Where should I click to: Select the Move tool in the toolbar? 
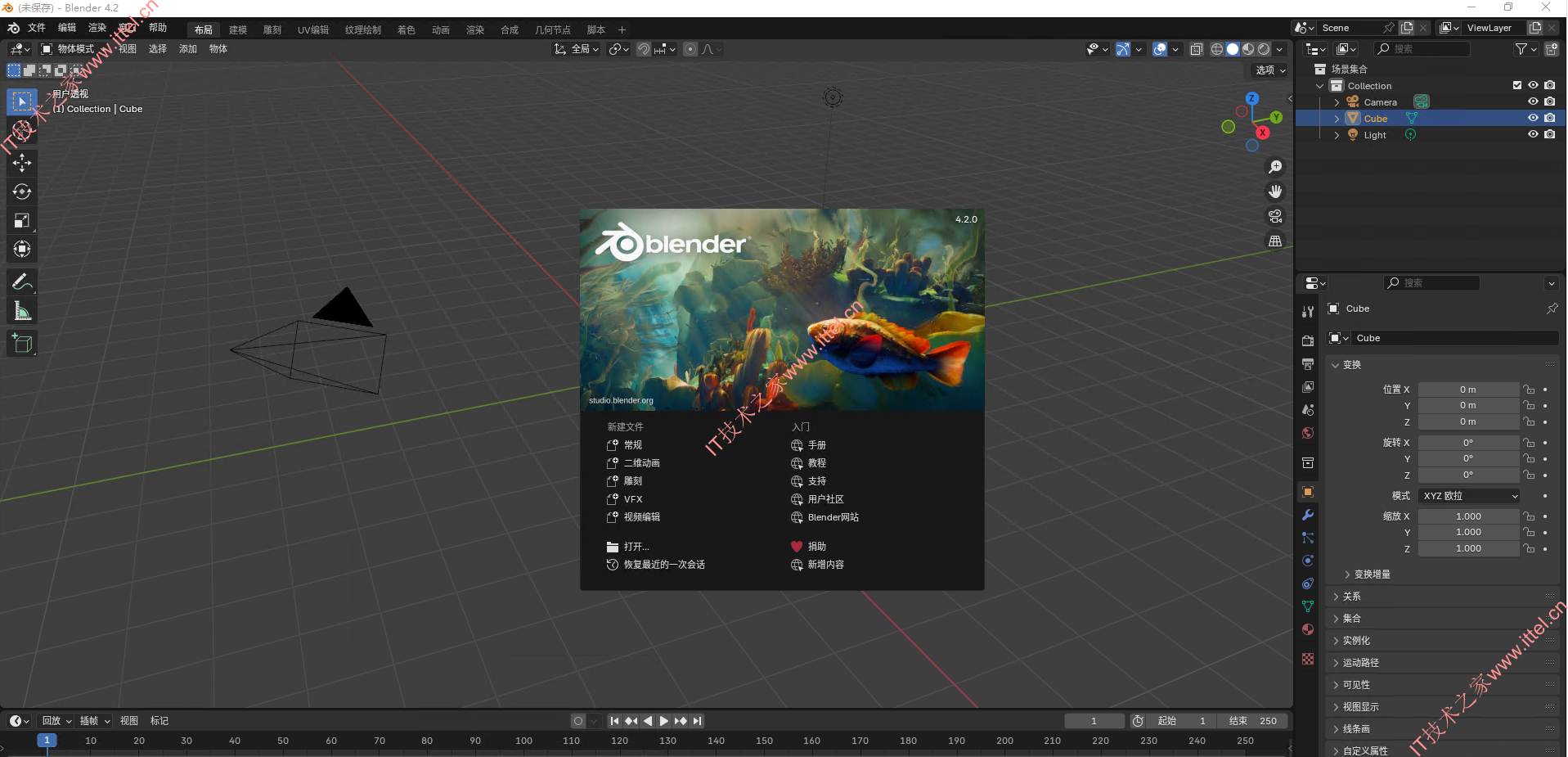tap(22, 163)
